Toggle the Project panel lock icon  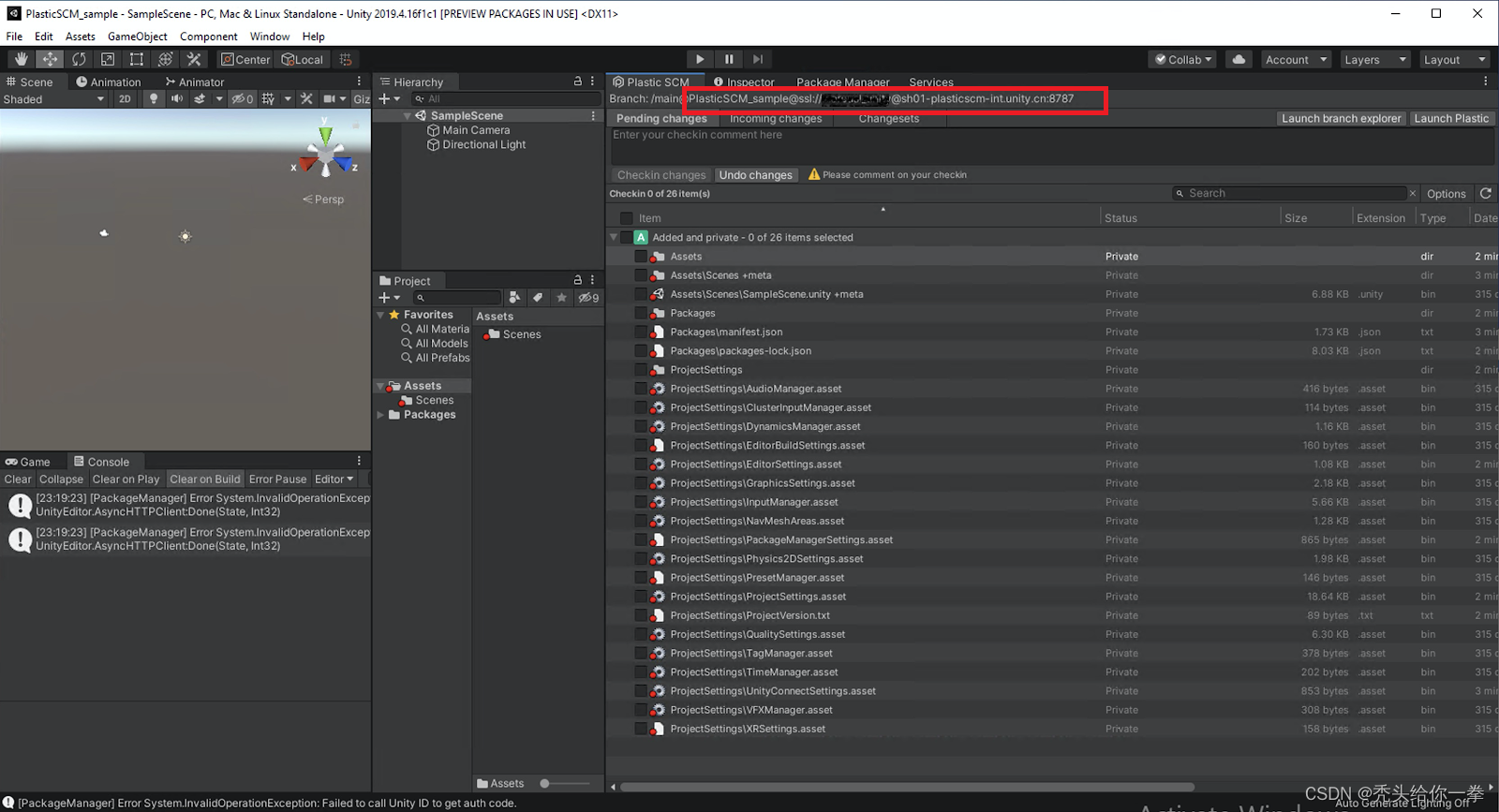point(578,280)
